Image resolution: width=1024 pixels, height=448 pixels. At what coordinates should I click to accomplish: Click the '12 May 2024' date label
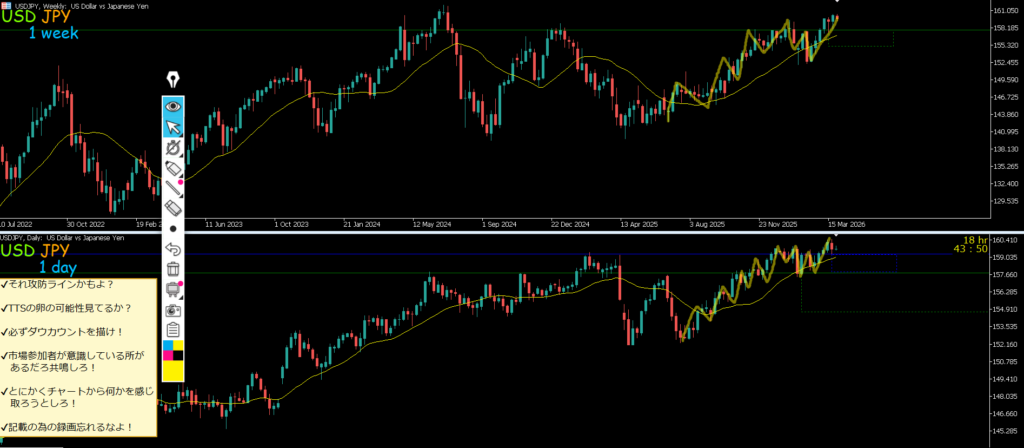(432, 224)
